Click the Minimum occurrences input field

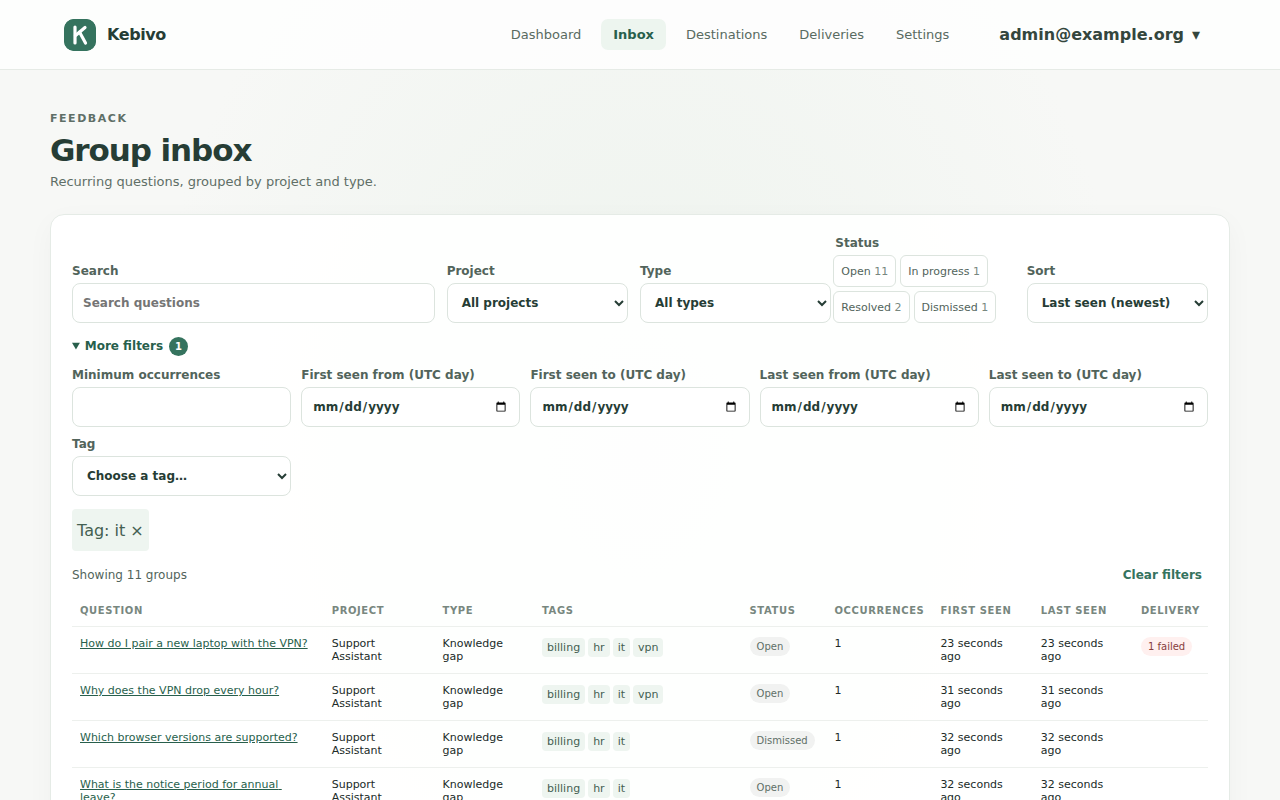(x=181, y=407)
